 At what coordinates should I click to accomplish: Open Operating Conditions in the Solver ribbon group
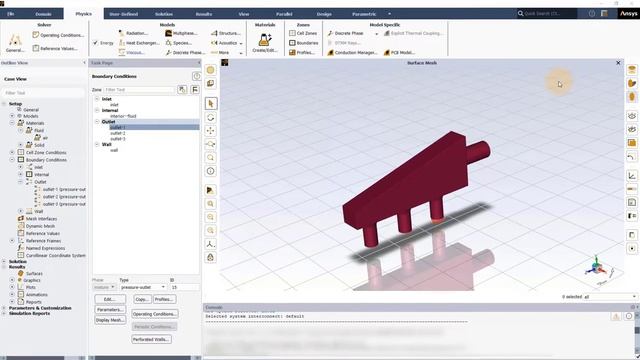coord(58,35)
